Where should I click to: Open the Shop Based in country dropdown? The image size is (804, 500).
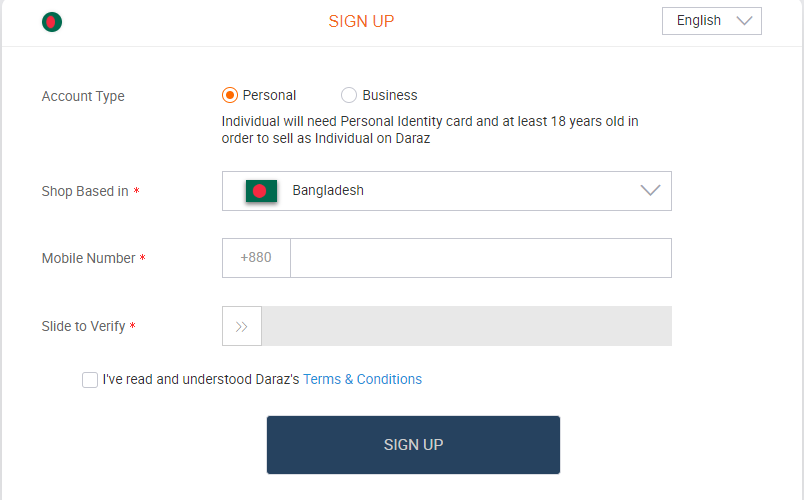446,191
